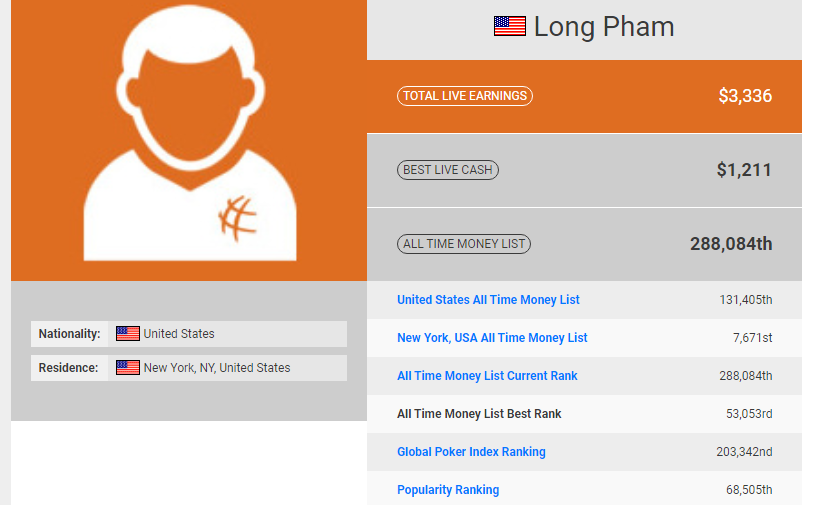This screenshot has height=505, width=816.
Task: Click the United States nationality text
Action: pos(179,334)
